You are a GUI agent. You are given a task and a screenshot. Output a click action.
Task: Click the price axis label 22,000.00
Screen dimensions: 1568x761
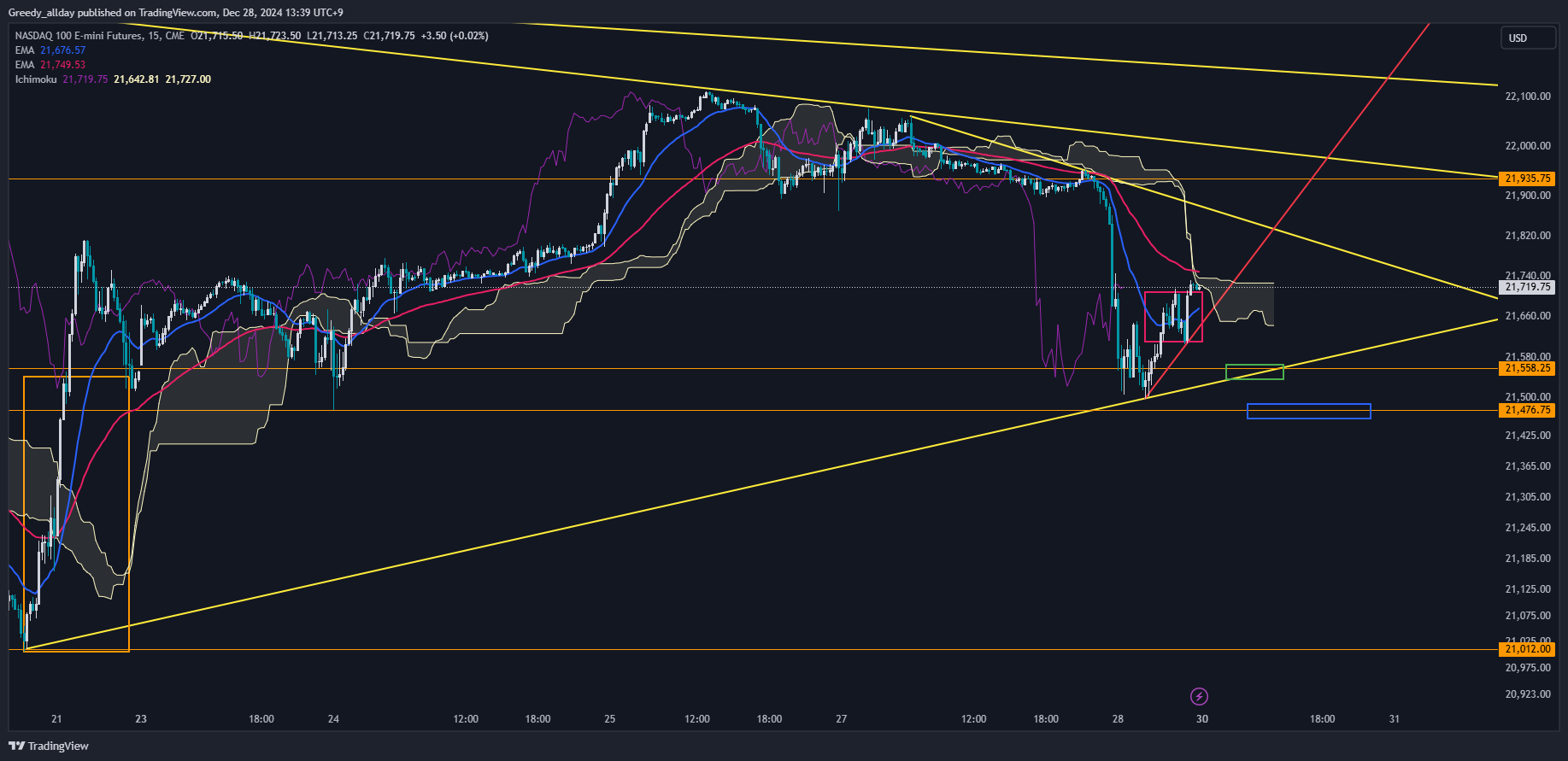tap(1528, 146)
